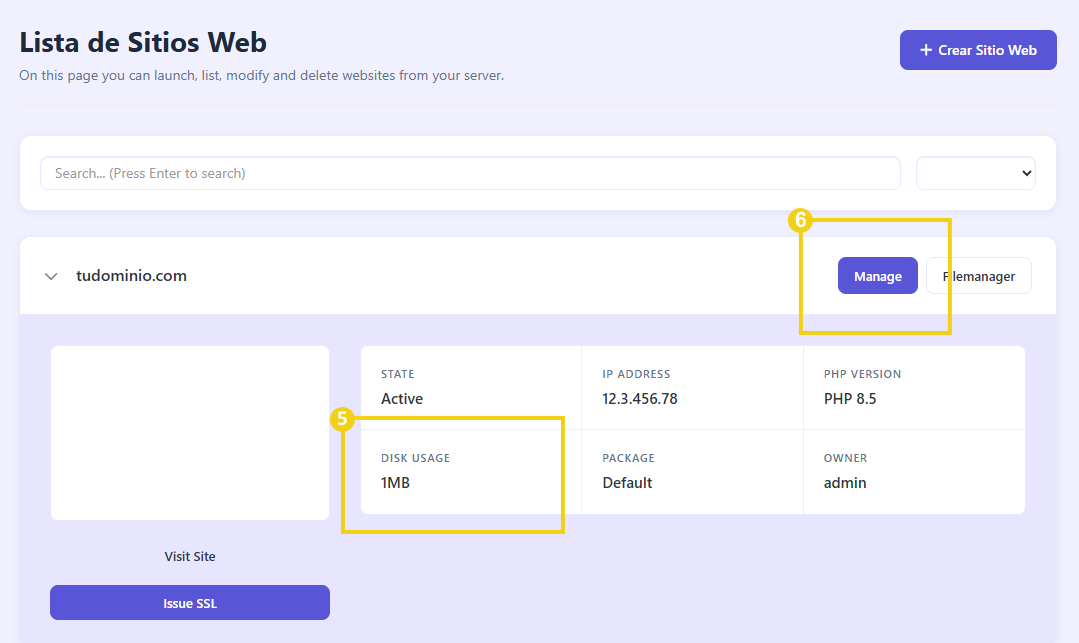Click the Active state value
The height and width of the screenshot is (643, 1079).
point(402,399)
